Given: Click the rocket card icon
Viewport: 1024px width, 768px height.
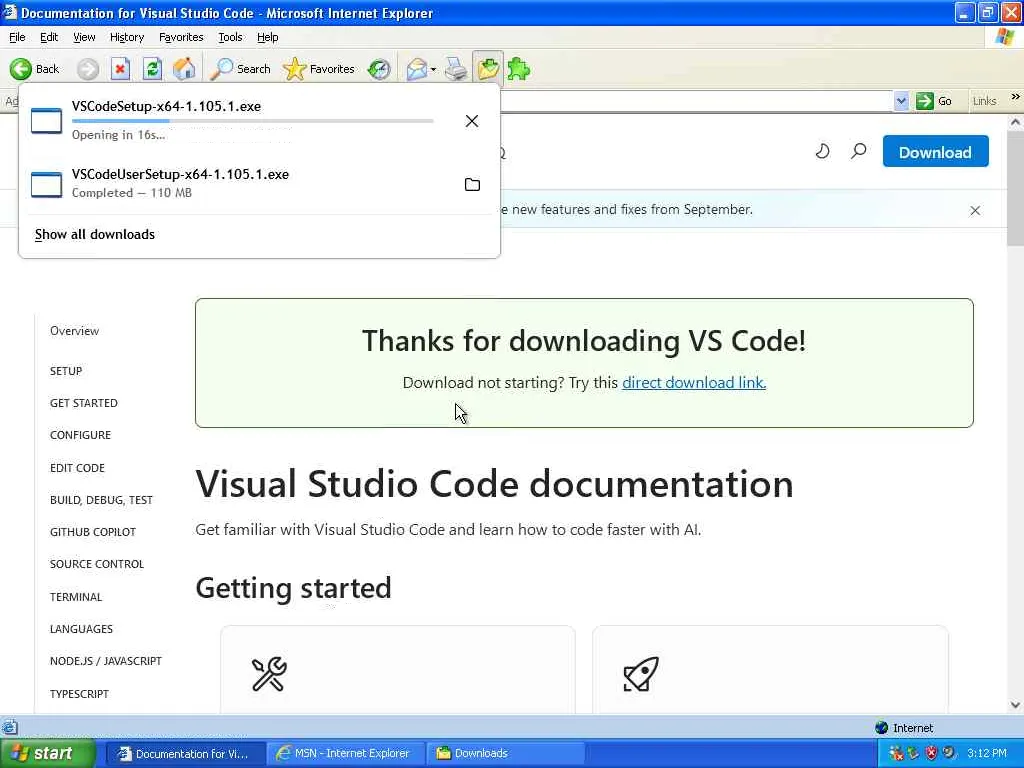Looking at the screenshot, I should click(641, 674).
